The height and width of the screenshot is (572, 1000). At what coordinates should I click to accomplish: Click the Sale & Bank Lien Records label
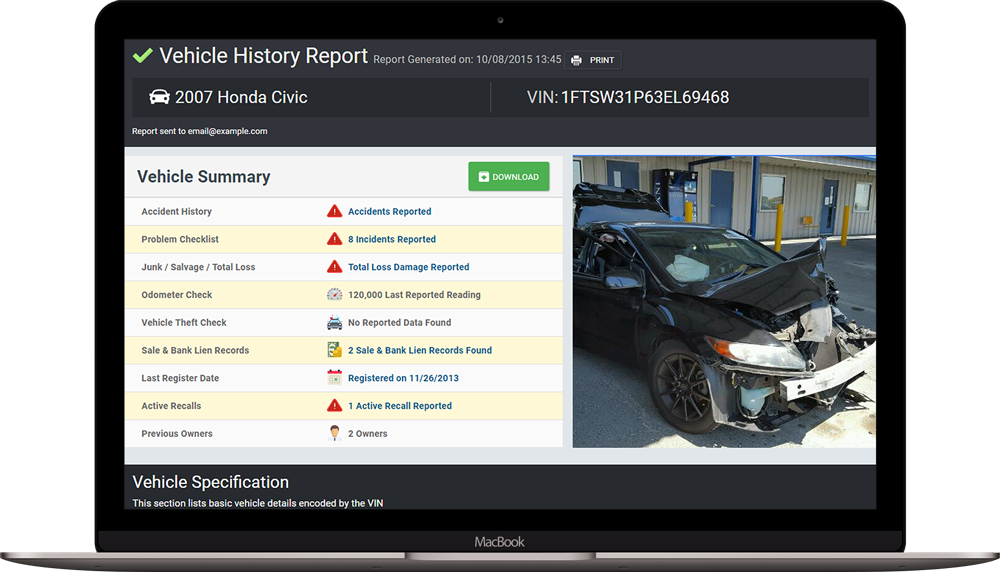click(195, 350)
